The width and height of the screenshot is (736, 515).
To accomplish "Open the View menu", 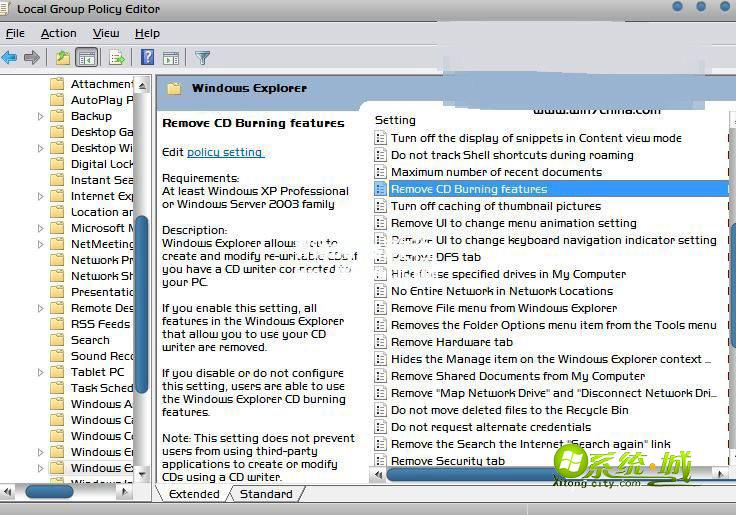I will [x=106, y=33].
